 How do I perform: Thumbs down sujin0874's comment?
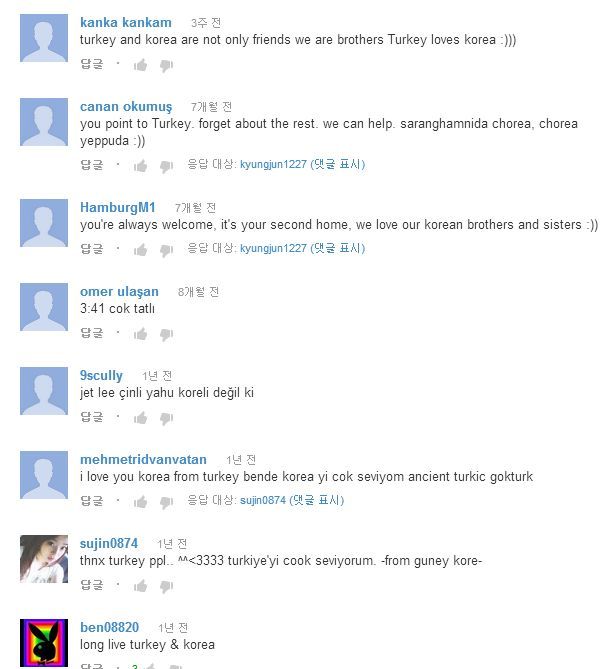pos(166,587)
